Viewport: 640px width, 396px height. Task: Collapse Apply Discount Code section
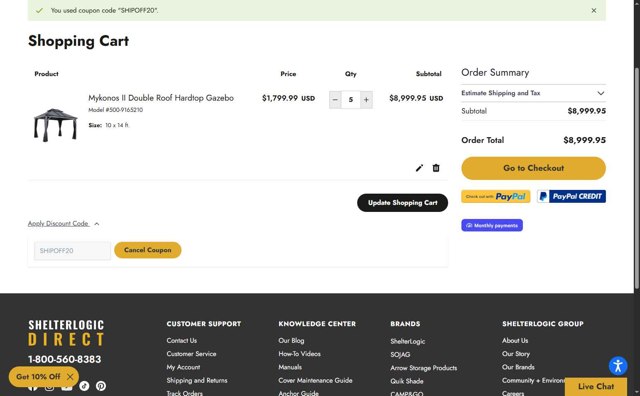point(63,224)
